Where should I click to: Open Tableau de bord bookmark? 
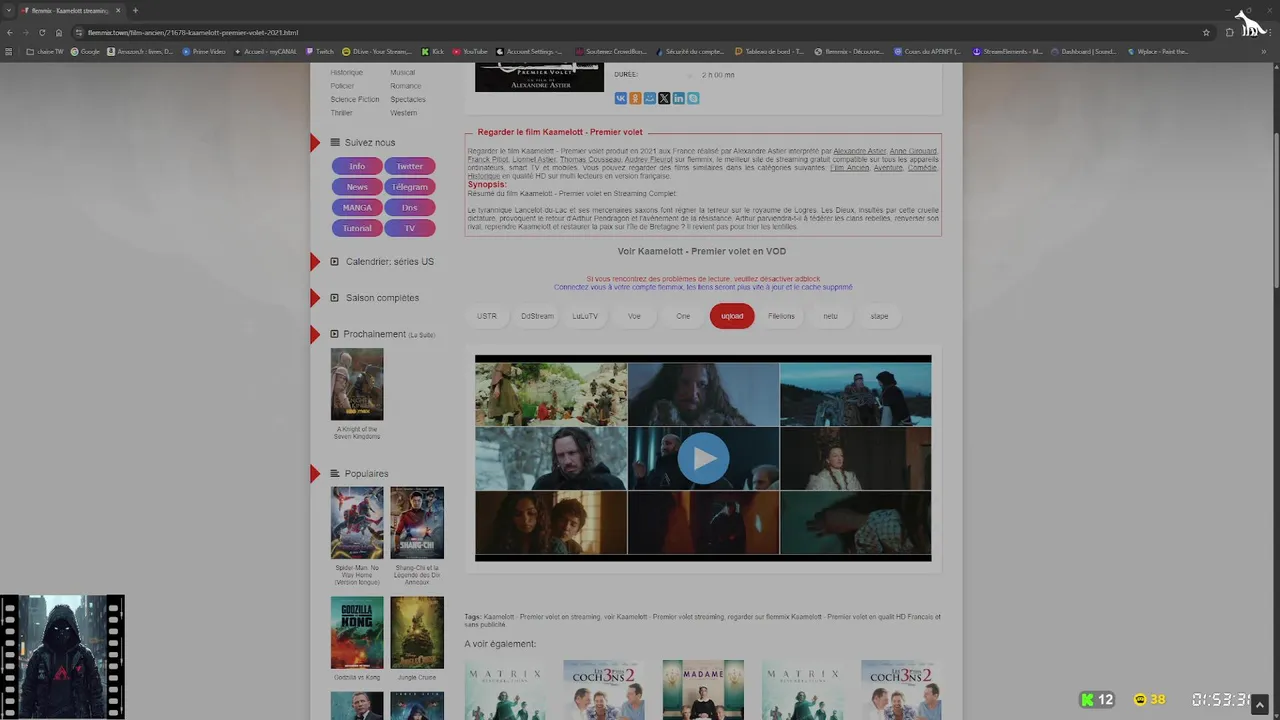(x=770, y=51)
